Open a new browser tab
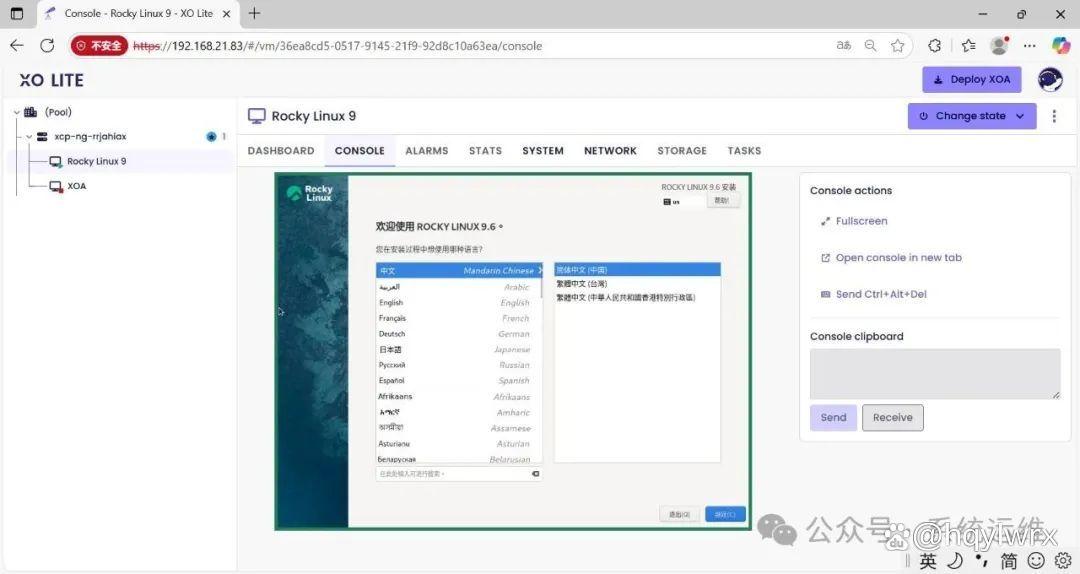Viewport: 1080px width, 574px height. pos(254,13)
